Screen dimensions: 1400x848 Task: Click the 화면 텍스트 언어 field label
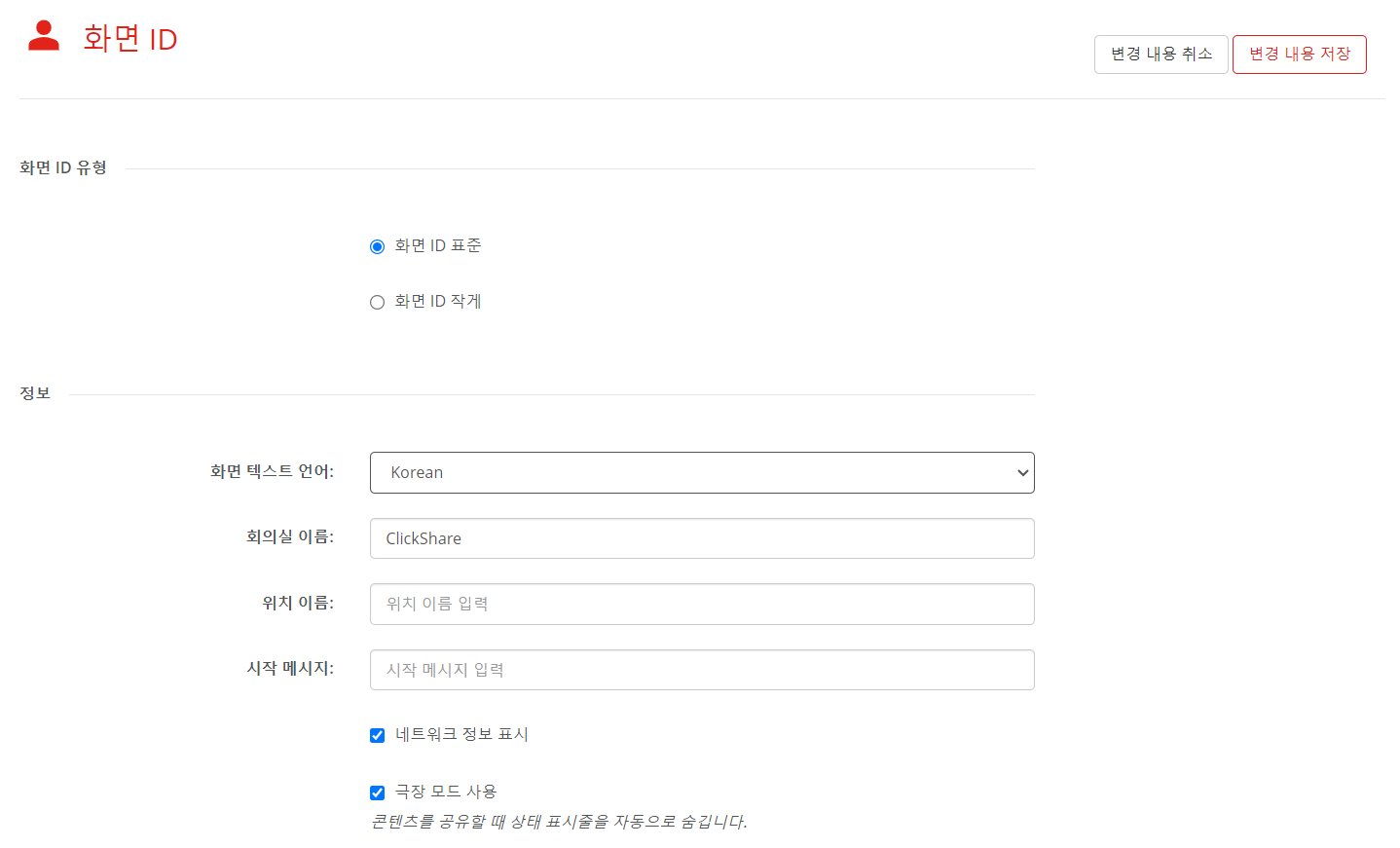[x=273, y=471]
